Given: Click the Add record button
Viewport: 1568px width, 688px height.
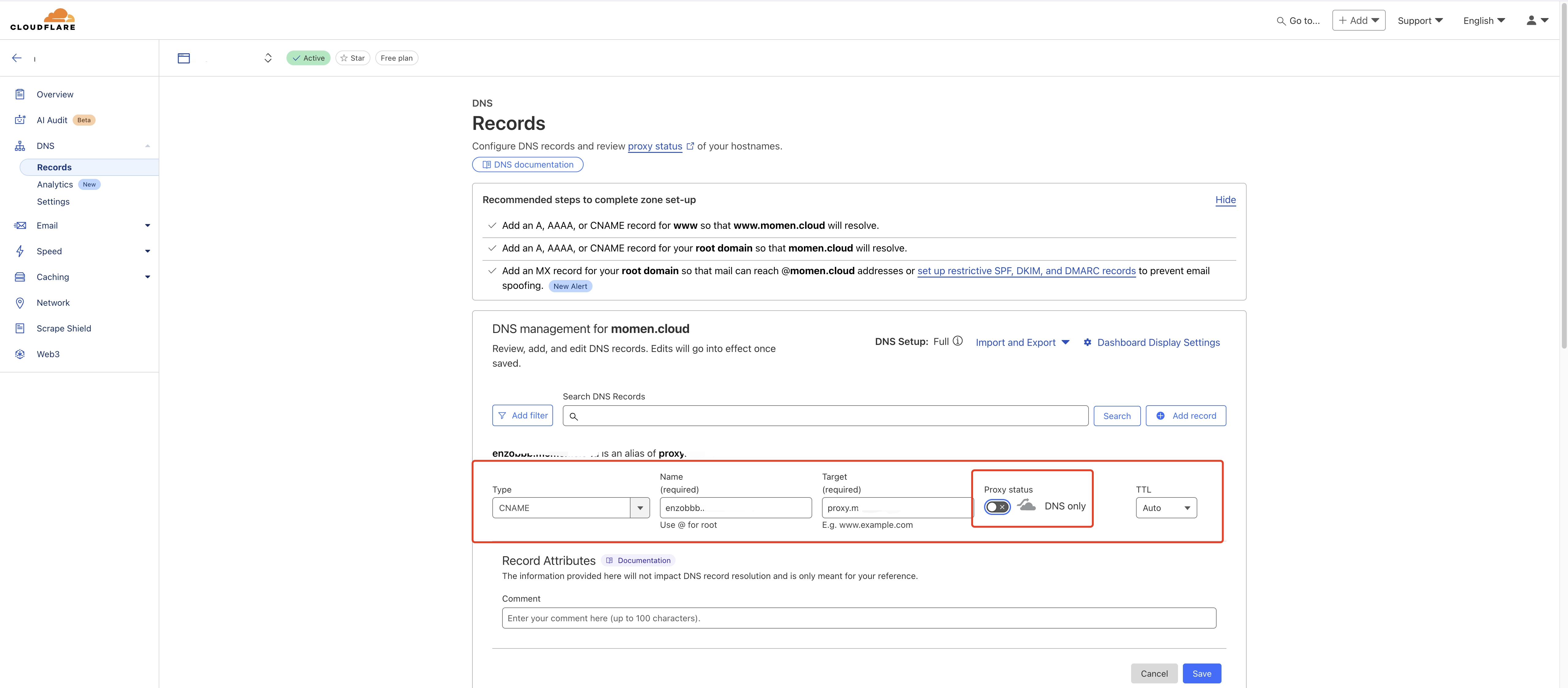Looking at the screenshot, I should pyautogui.click(x=1186, y=416).
